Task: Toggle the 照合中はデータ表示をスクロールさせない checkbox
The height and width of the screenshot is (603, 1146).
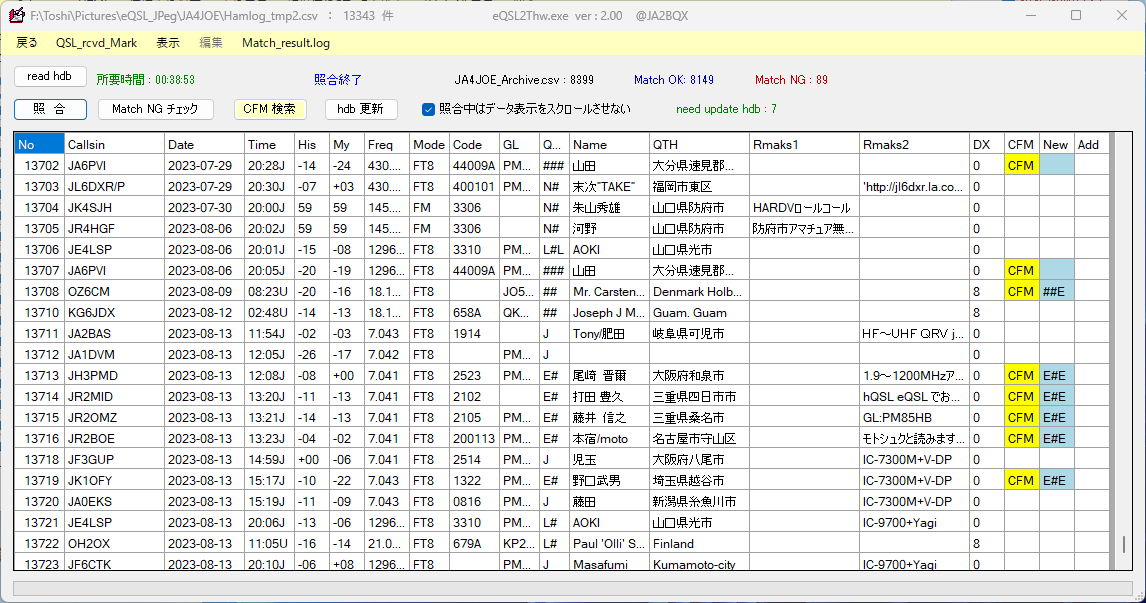Action: tap(429, 110)
